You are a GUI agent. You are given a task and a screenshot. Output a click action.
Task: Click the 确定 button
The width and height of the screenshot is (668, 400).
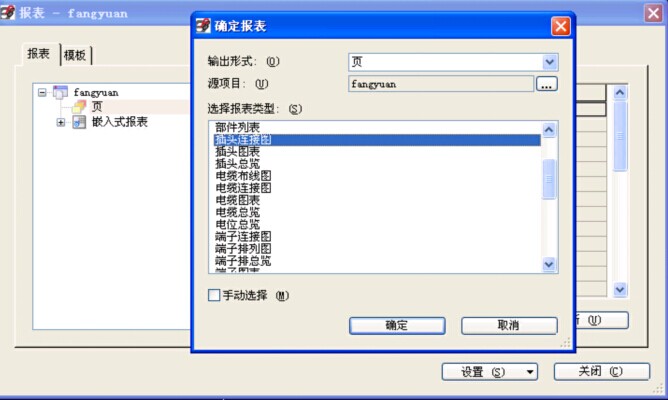[396, 325]
